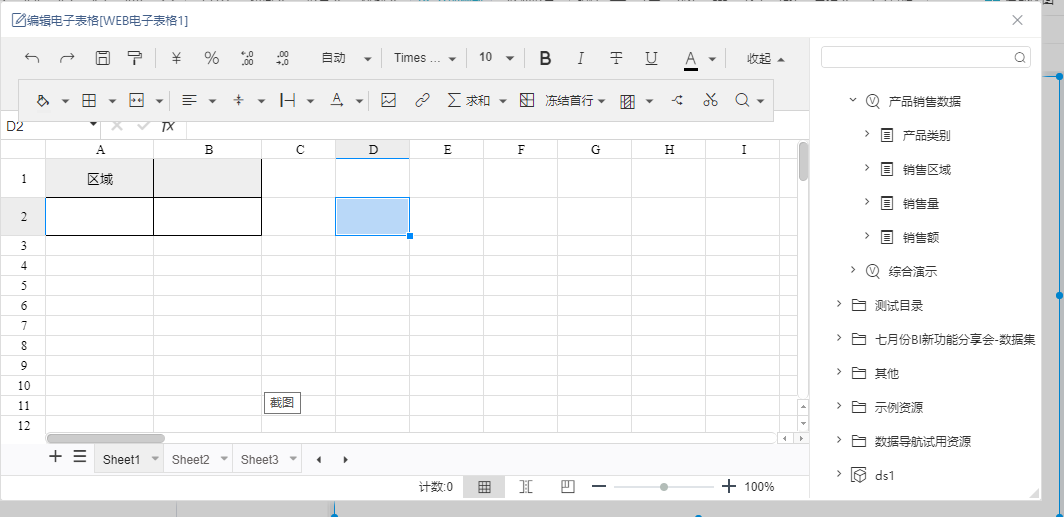Screen dimensions: 1064x517
Task: Click the branching arrows toolbar icon
Action: pos(677,100)
